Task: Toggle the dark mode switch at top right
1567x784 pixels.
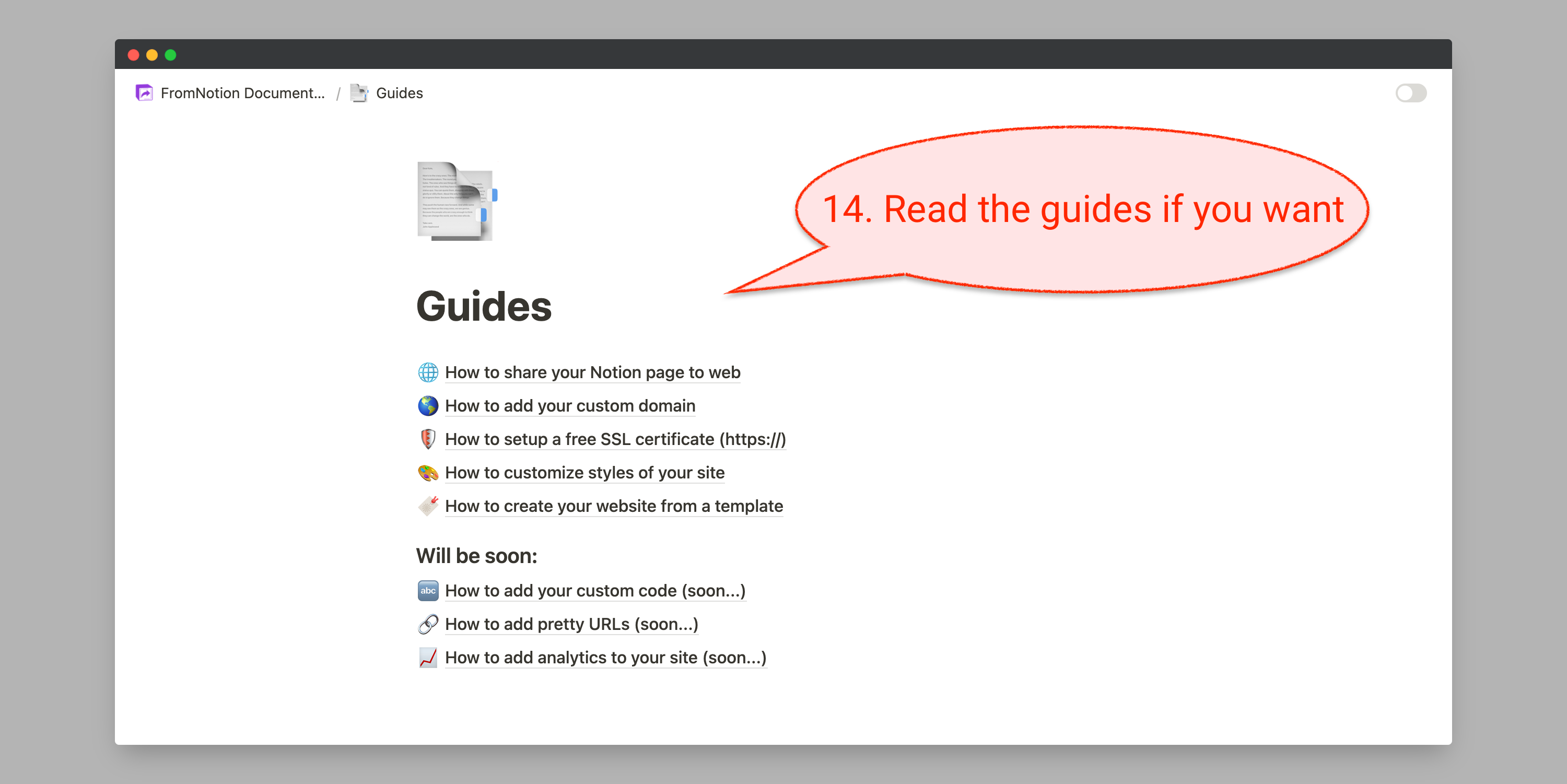Action: pos(1410,93)
